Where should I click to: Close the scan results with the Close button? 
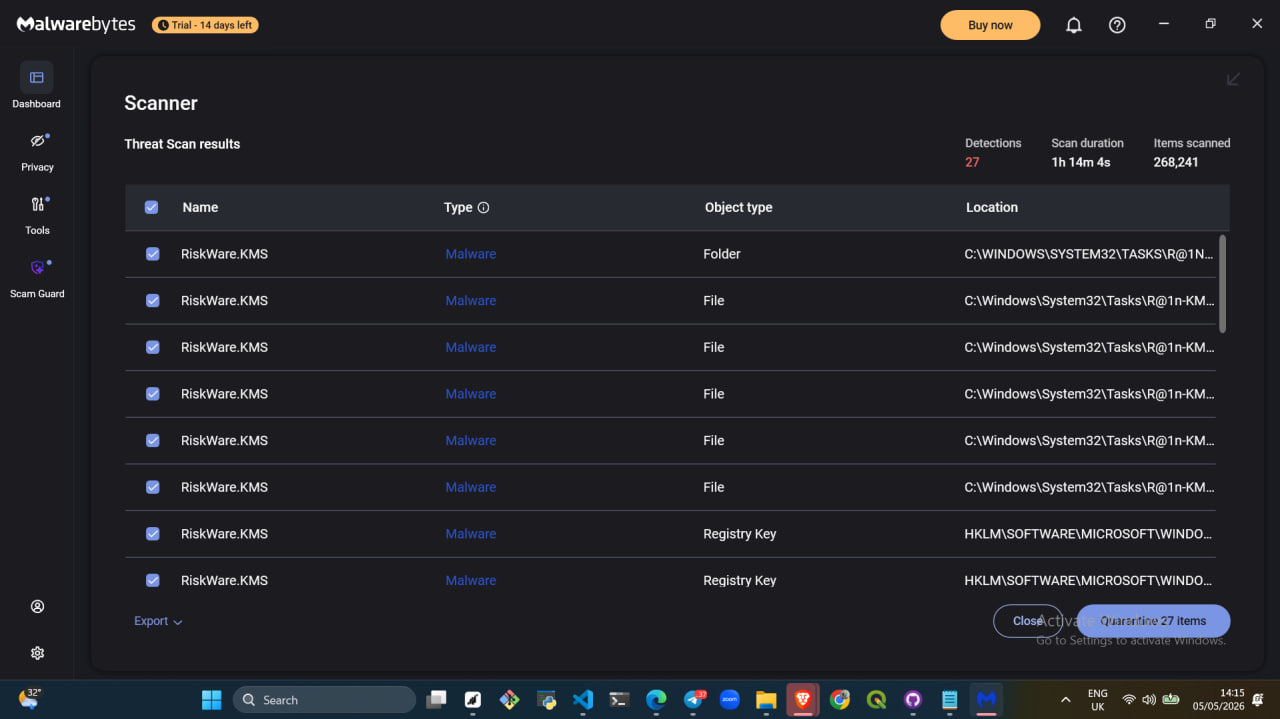1028,621
